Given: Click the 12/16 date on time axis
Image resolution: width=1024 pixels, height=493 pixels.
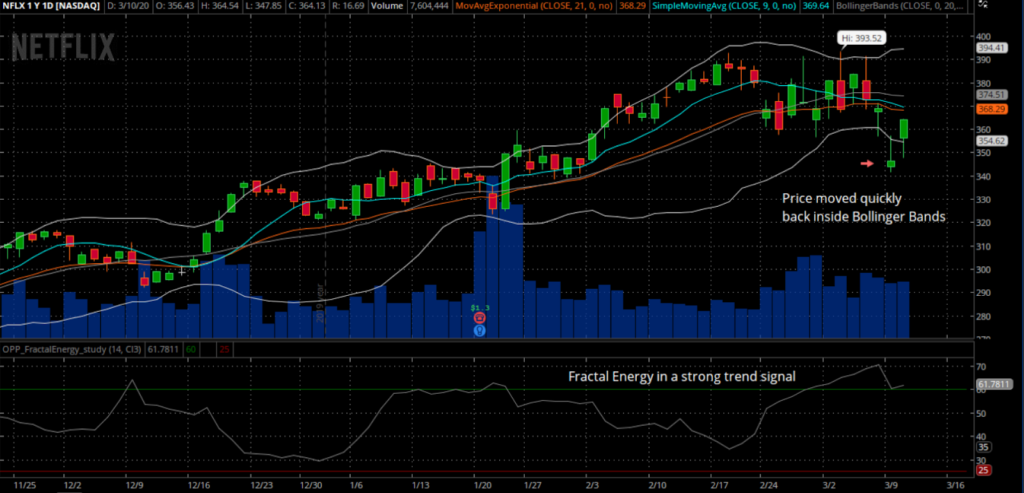Looking at the screenshot, I should pos(199,486).
